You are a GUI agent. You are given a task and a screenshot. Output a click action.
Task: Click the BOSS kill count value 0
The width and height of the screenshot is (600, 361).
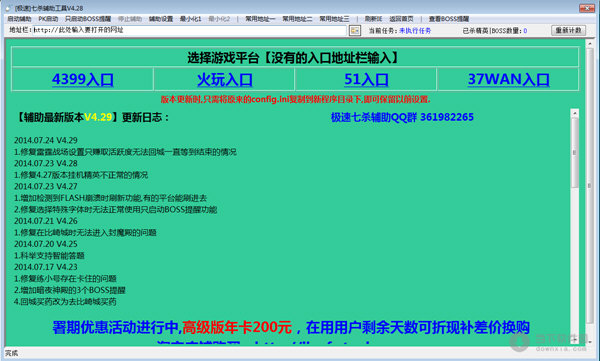pos(525,31)
